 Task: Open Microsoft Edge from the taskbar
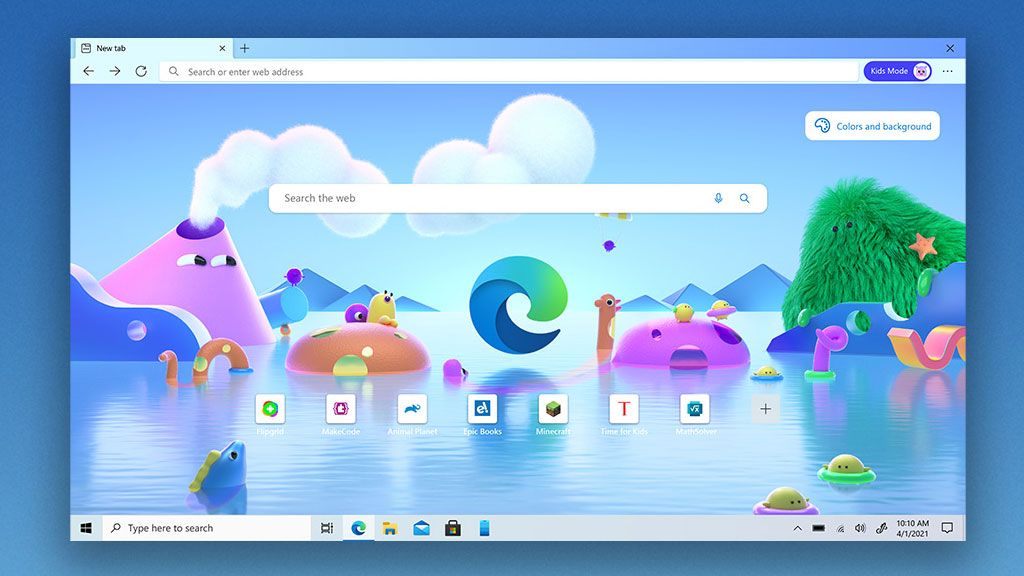tap(359, 528)
